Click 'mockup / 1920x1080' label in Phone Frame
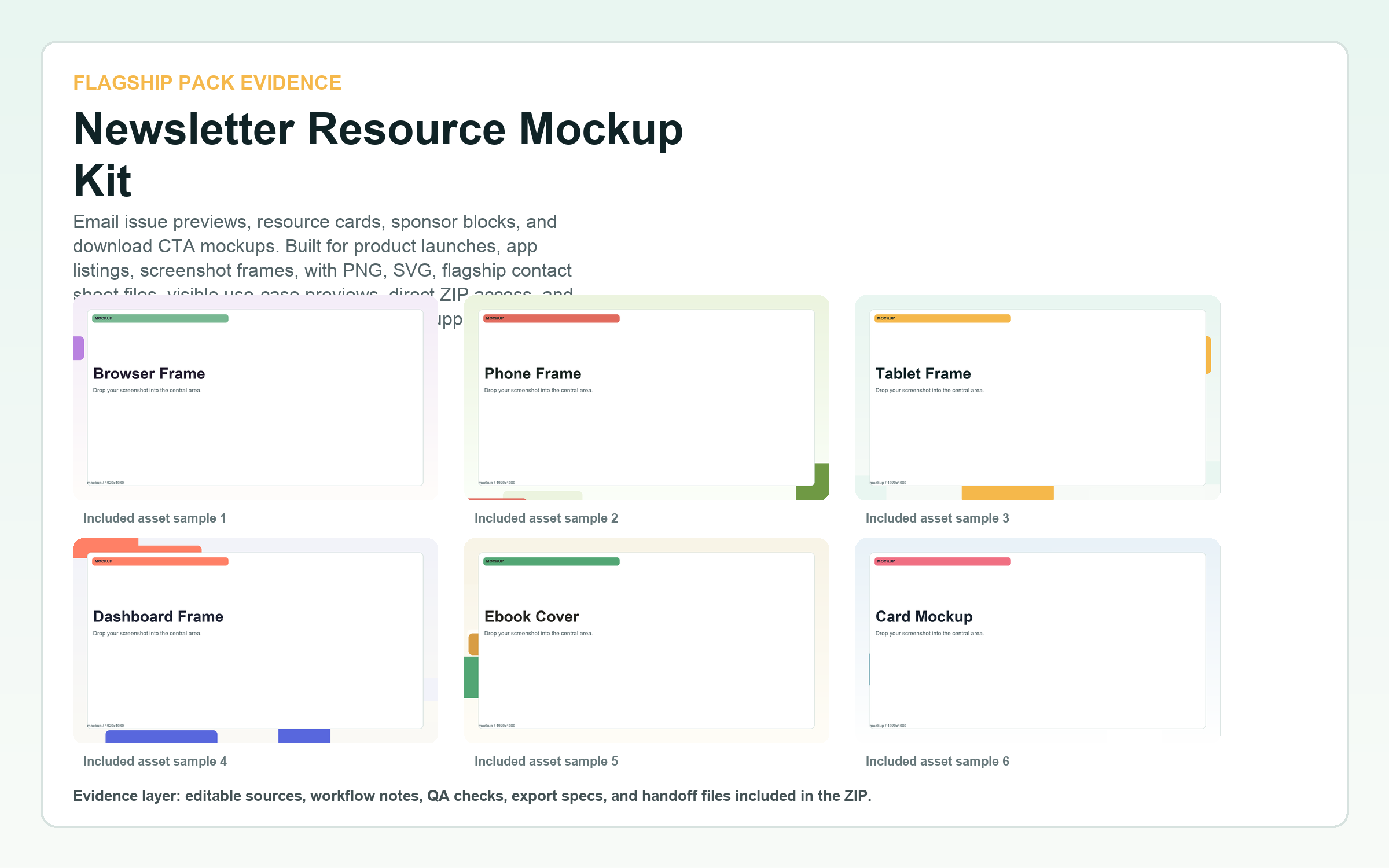1389x868 pixels. (x=497, y=483)
